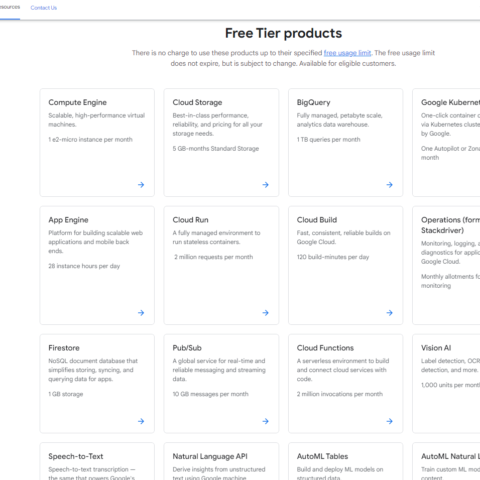Click the arrow on BigQuery card
The width and height of the screenshot is (480, 480).
(389, 185)
